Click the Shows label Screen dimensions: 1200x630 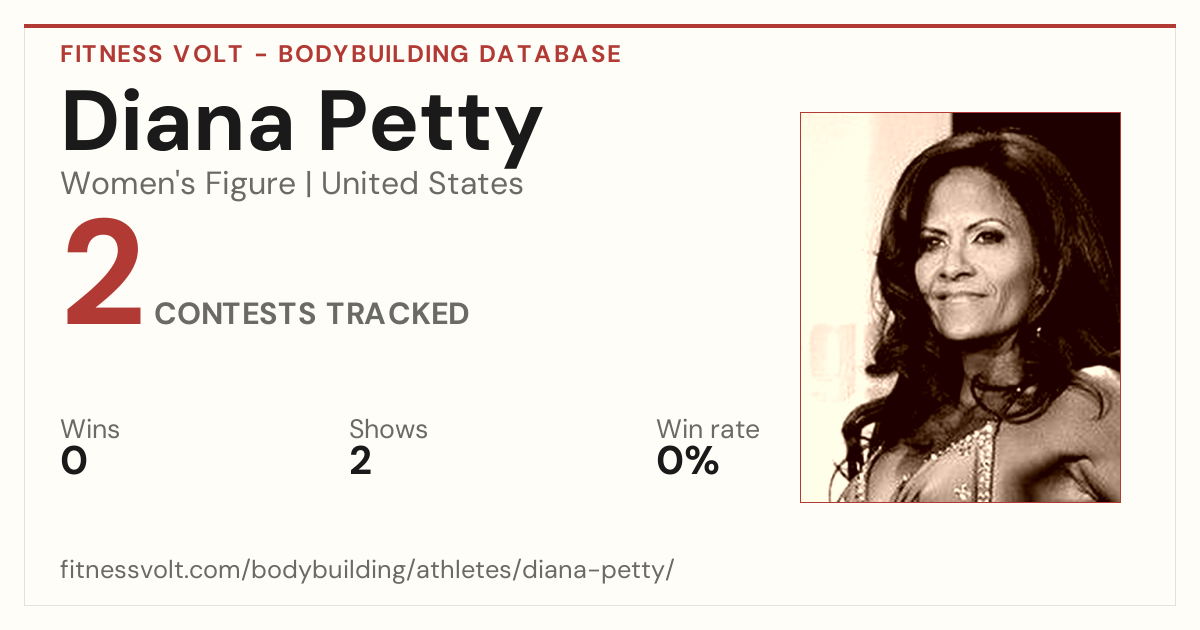[x=388, y=430]
